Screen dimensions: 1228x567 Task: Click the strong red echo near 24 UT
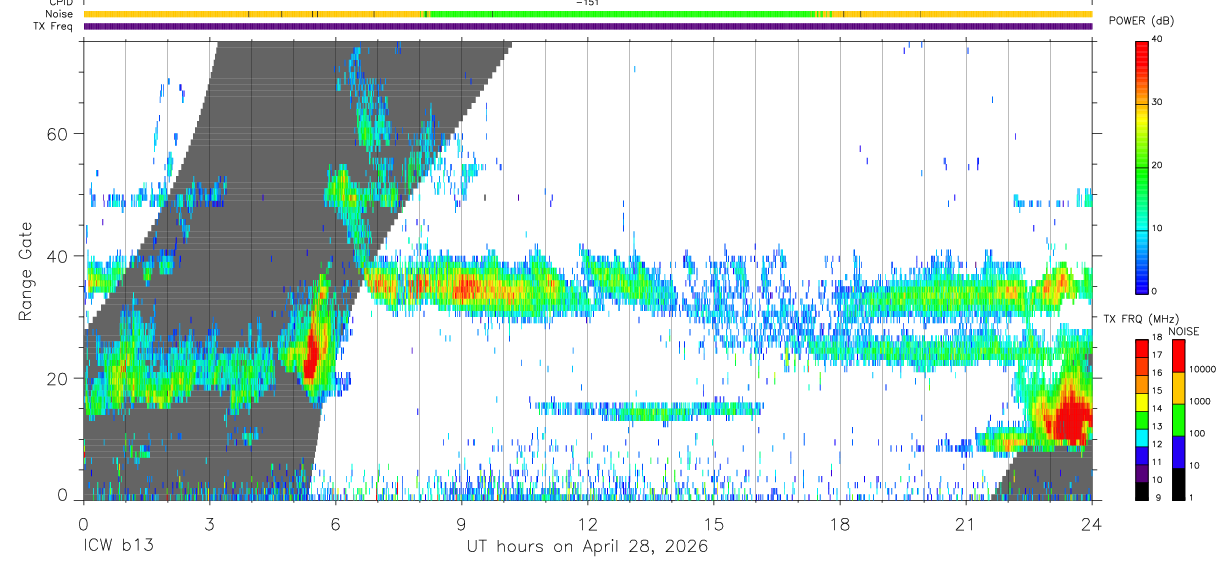point(1072,418)
